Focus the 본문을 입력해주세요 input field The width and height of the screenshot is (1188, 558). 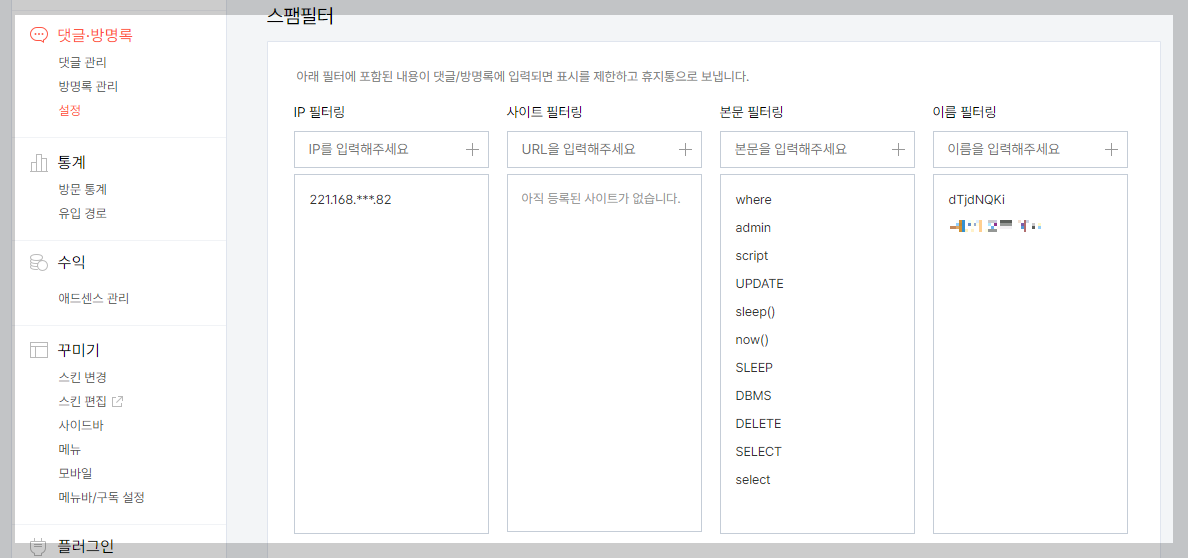(818, 149)
